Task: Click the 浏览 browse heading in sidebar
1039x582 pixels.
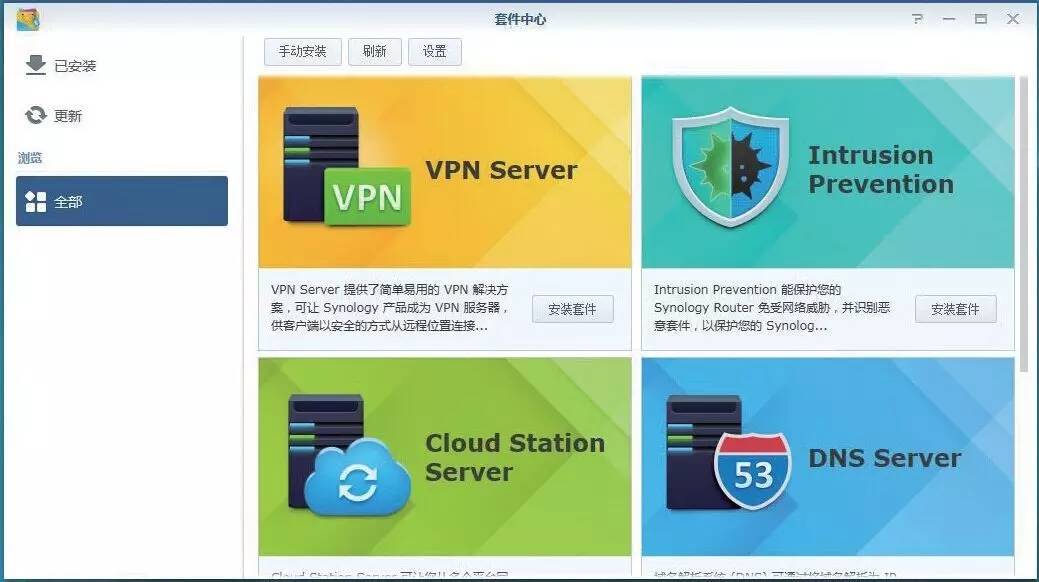Action: point(30,158)
